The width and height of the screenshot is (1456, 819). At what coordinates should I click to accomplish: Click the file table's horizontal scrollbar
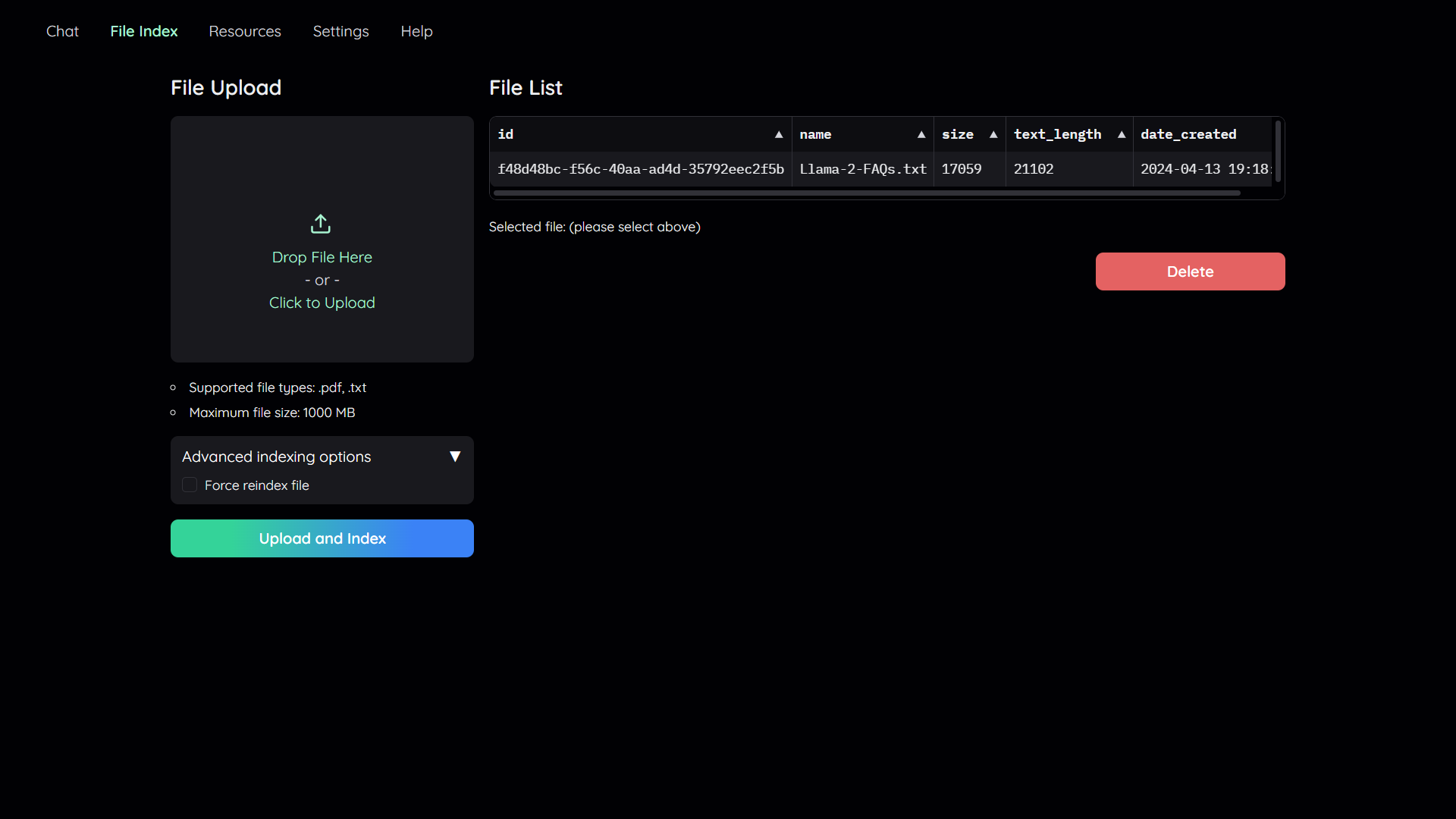pyautogui.click(x=866, y=193)
